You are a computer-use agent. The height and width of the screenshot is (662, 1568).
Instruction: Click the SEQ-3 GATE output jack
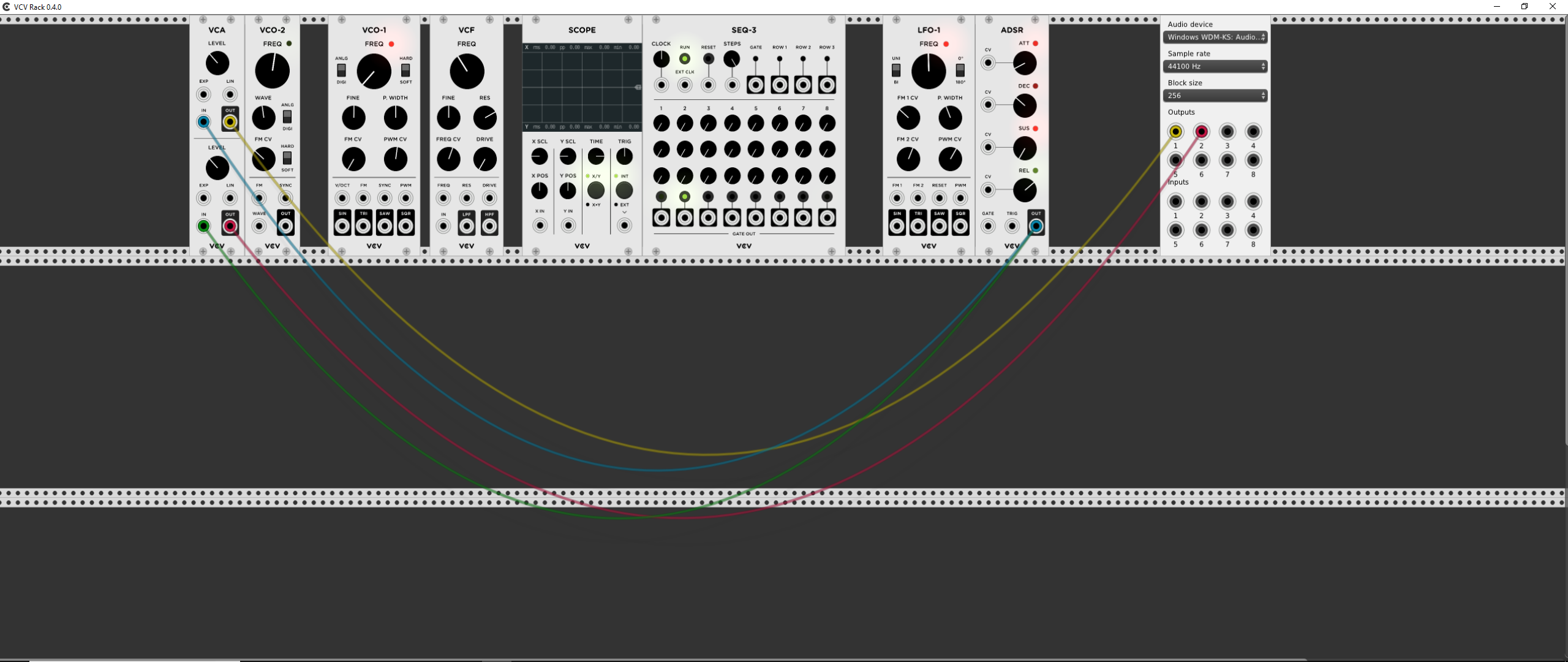[756, 85]
